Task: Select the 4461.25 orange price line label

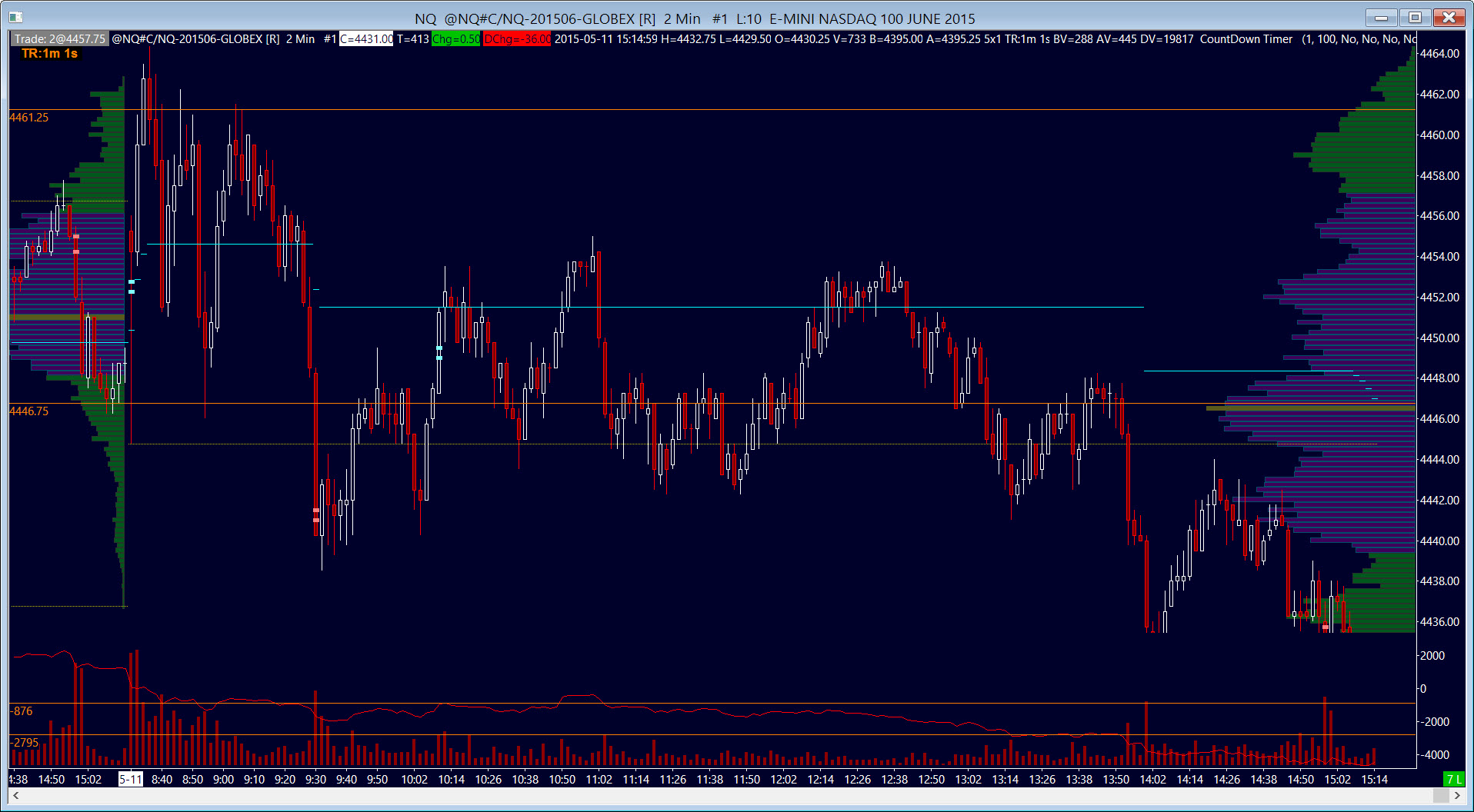Action: point(29,118)
